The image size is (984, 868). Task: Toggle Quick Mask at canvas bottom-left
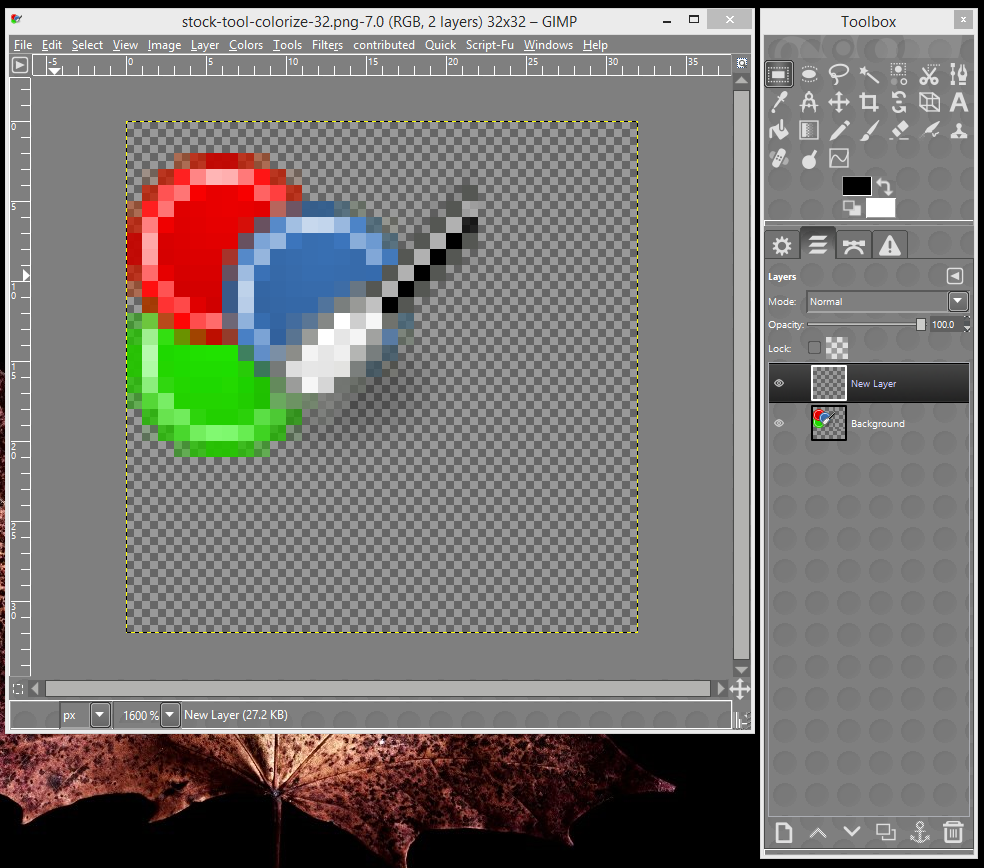coord(18,689)
